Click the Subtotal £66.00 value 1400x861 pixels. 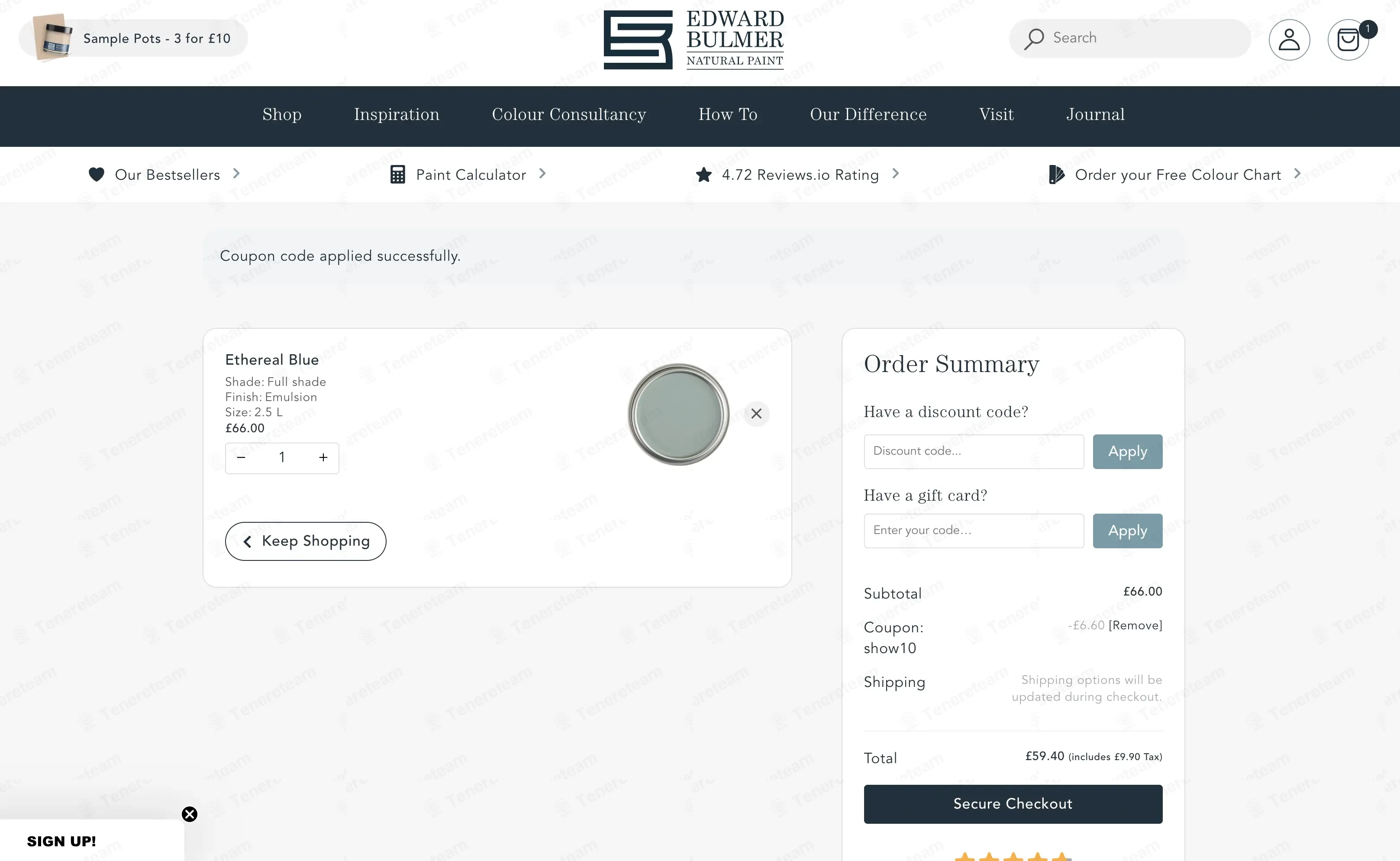tap(1143, 592)
